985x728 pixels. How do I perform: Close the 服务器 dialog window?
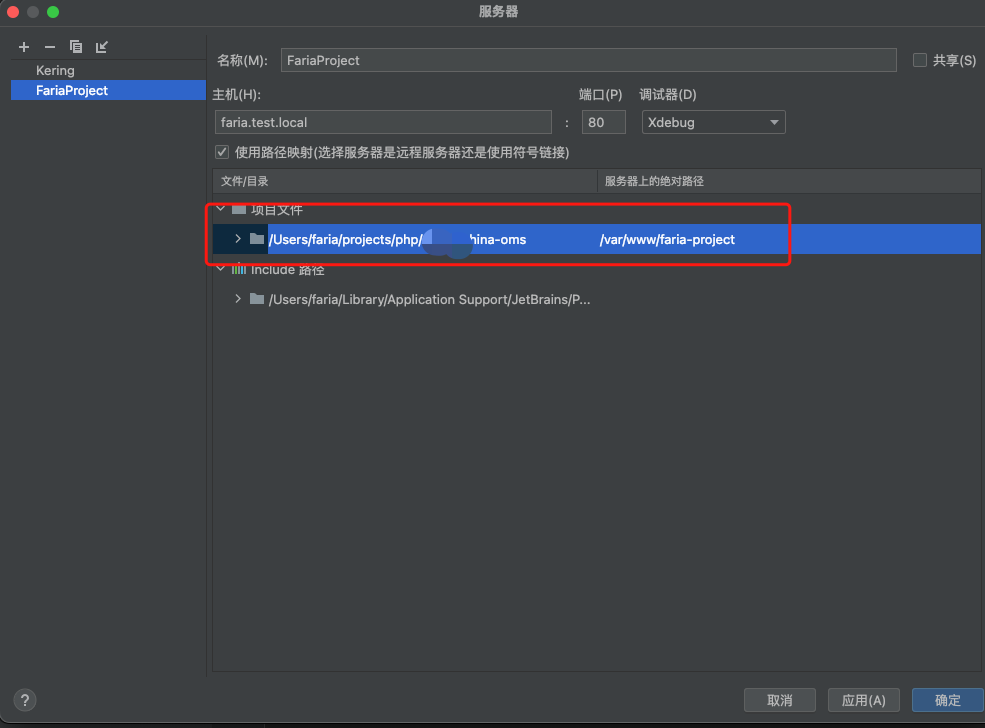point(13,12)
